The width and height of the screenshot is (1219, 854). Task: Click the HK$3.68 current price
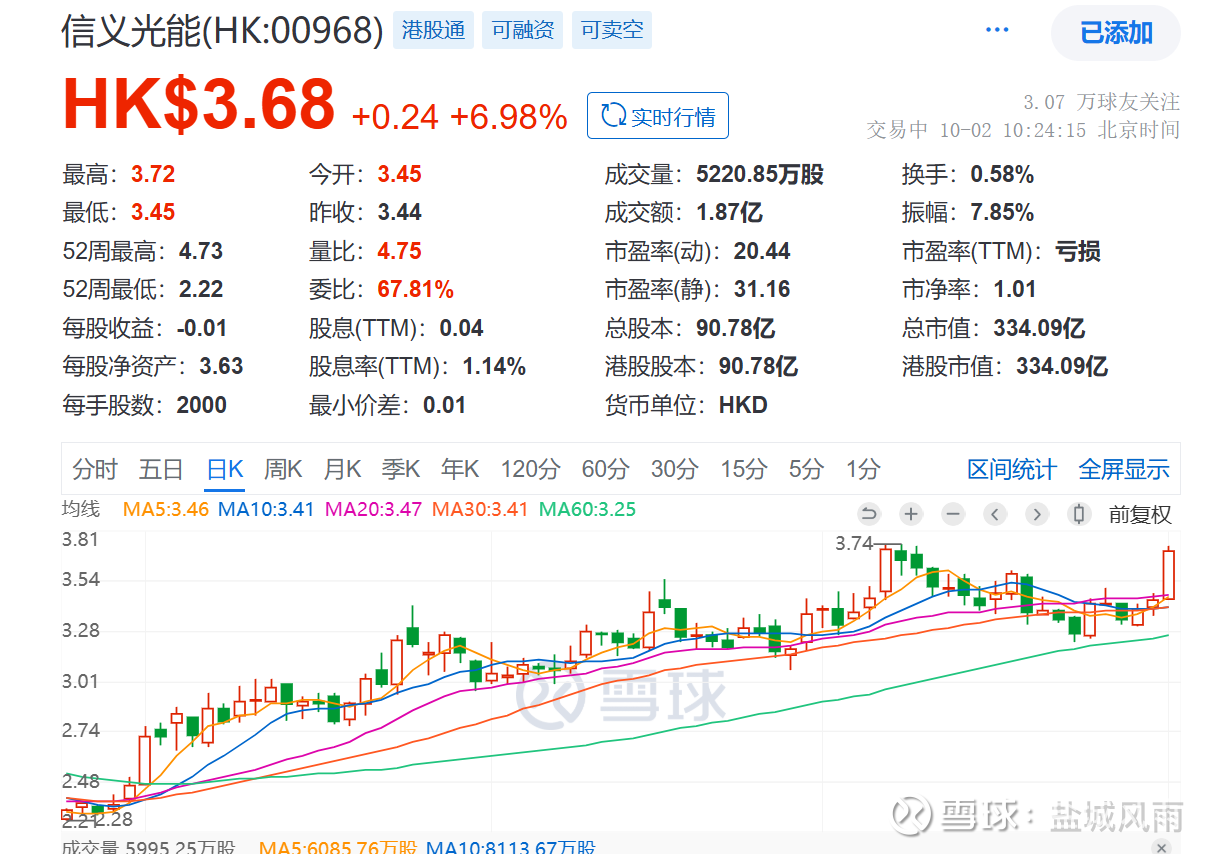tap(198, 103)
